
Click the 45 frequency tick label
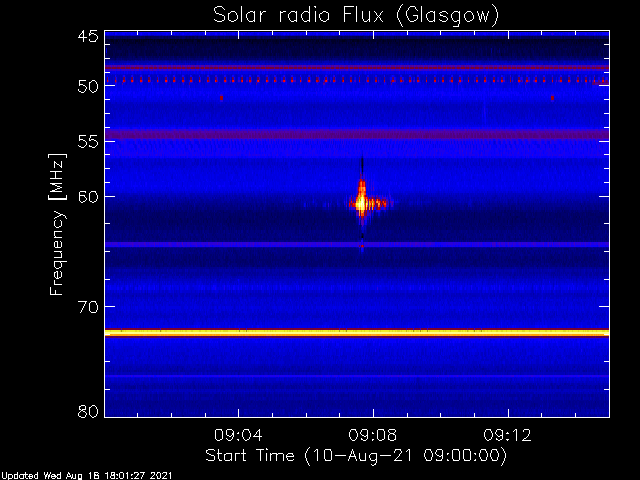pos(88,37)
